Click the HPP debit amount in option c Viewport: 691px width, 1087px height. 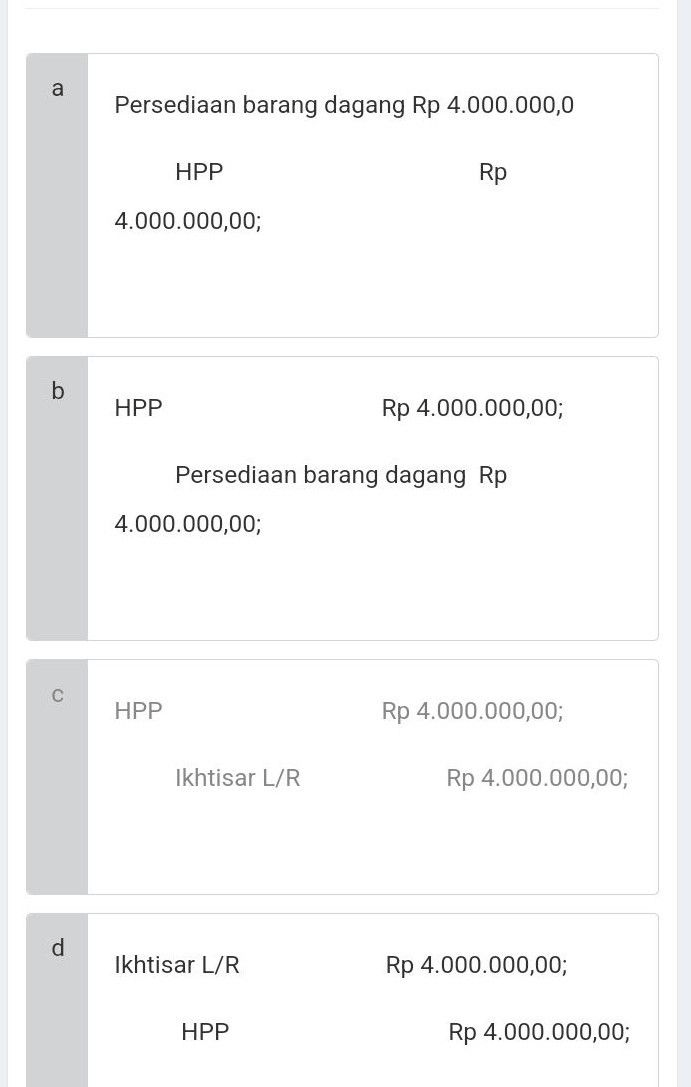(472, 711)
